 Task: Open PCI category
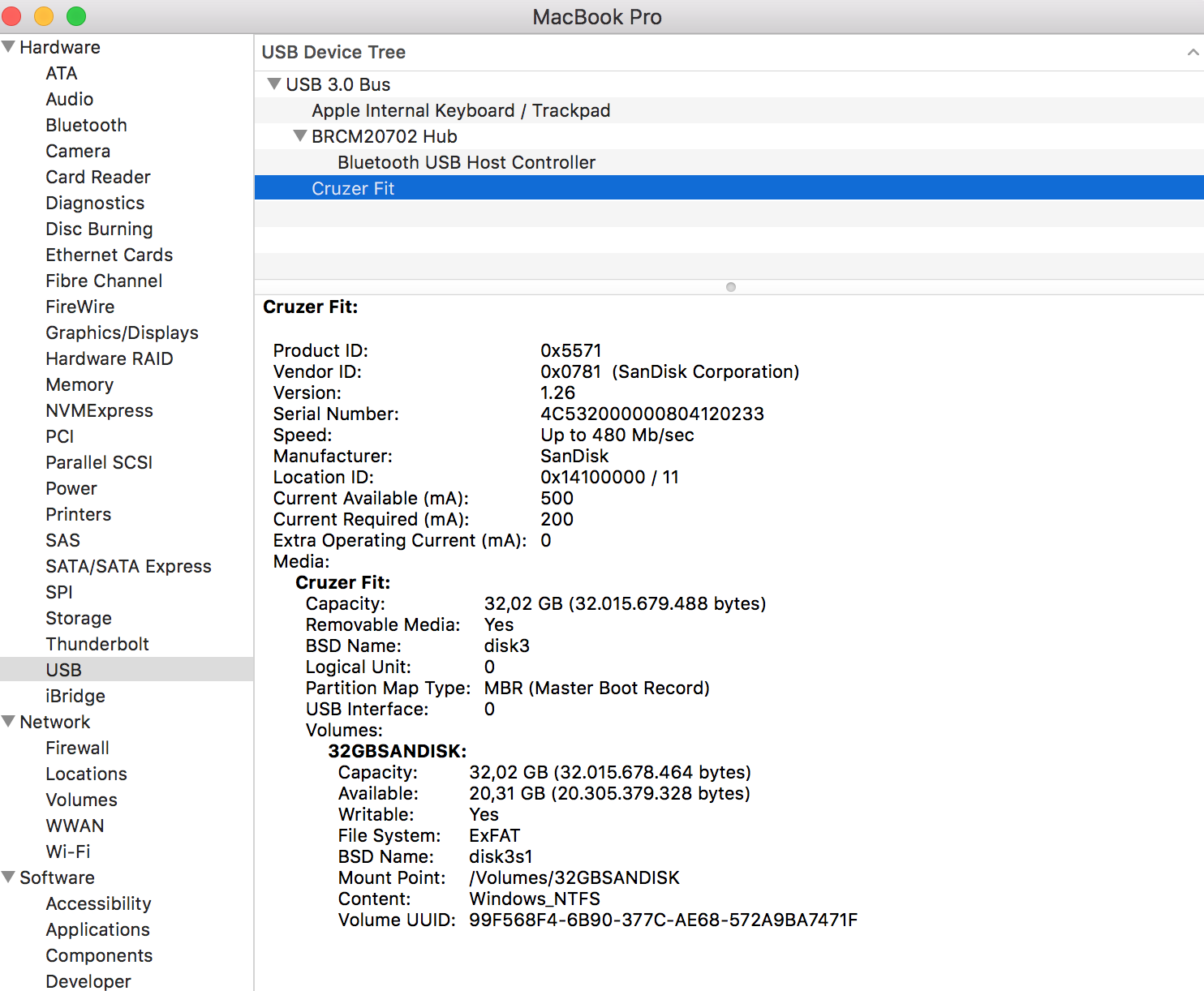(60, 436)
